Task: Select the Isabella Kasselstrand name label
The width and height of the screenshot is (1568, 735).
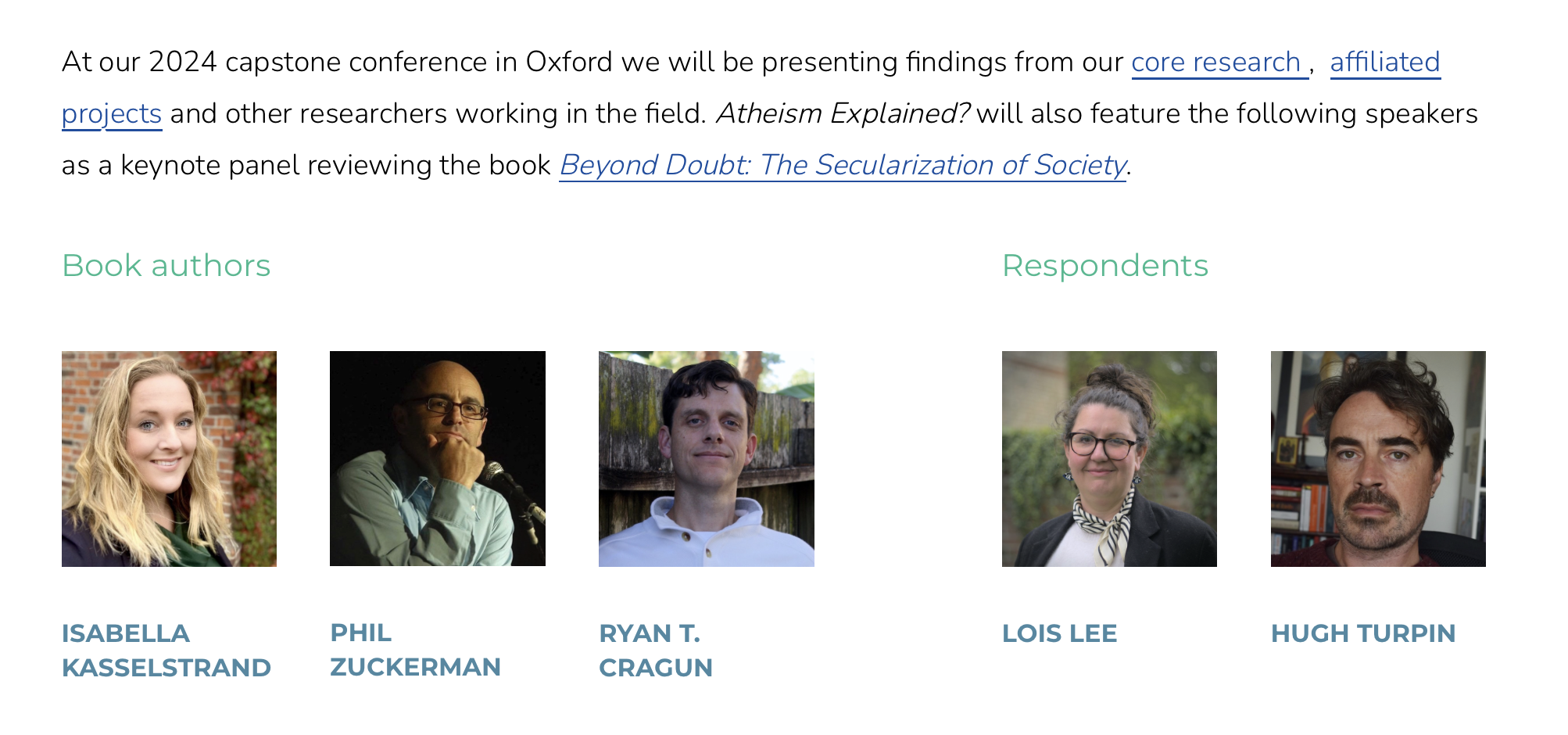Action: coord(166,650)
